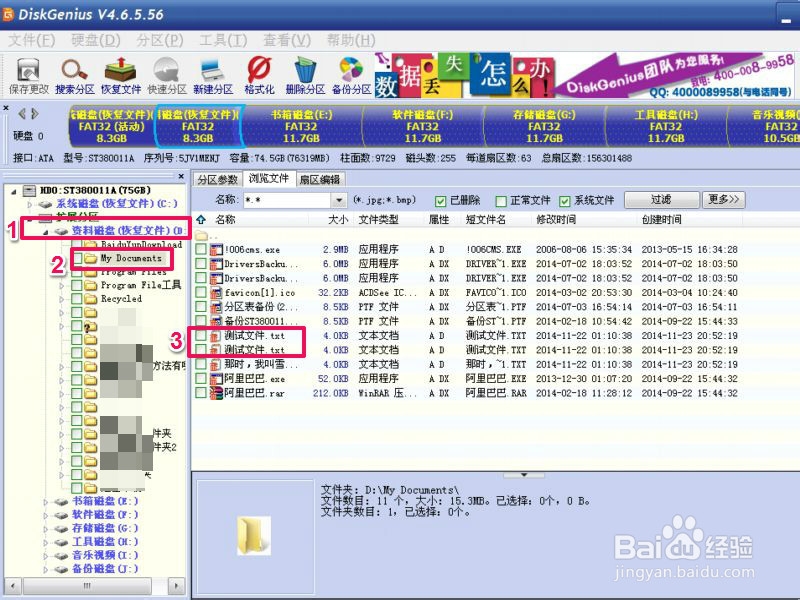Click the Recycled folder icon in tree
The image size is (800, 600).
point(91,299)
